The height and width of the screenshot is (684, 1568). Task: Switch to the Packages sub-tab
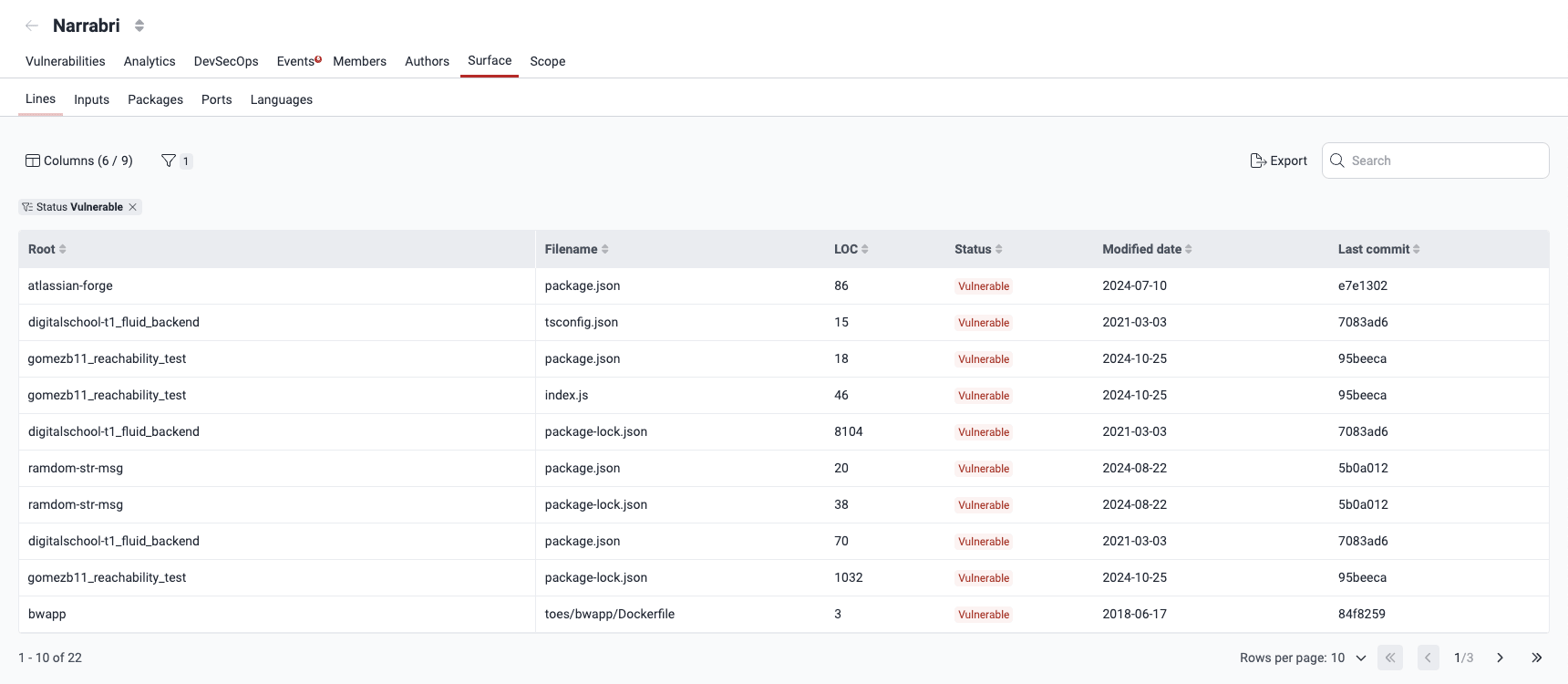pos(155,99)
